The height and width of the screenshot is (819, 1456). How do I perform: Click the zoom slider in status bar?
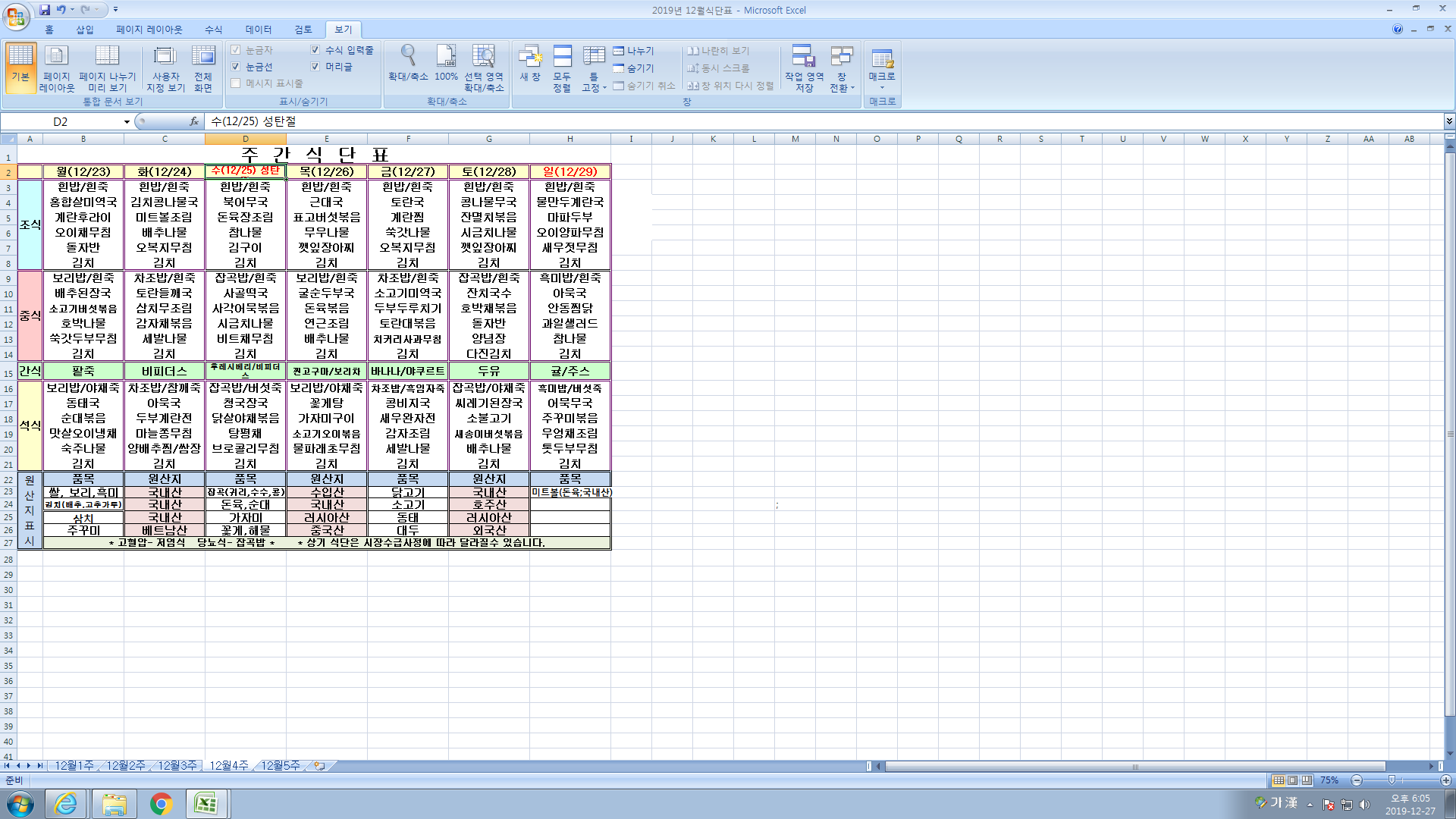pos(1392,780)
